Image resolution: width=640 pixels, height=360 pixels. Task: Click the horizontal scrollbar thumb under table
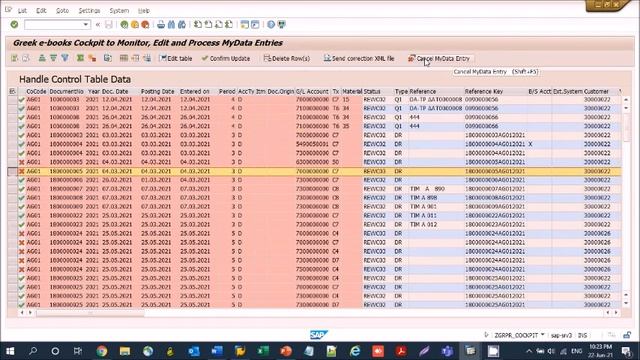pos(90,313)
